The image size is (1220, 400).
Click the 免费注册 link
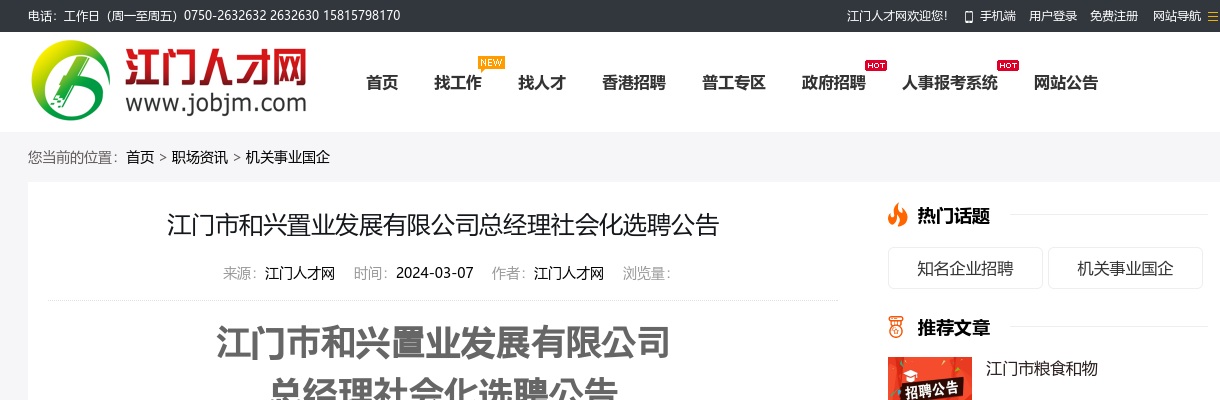point(1114,16)
